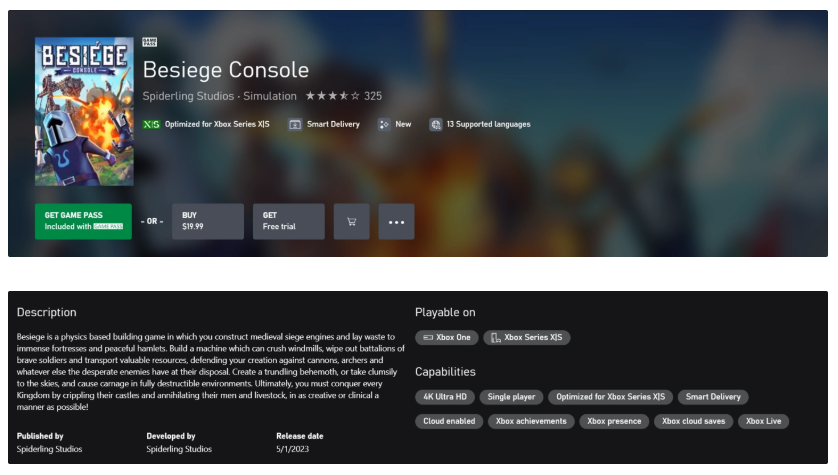Click the 4K Ultra HD capability tag

pyautogui.click(x=445, y=397)
